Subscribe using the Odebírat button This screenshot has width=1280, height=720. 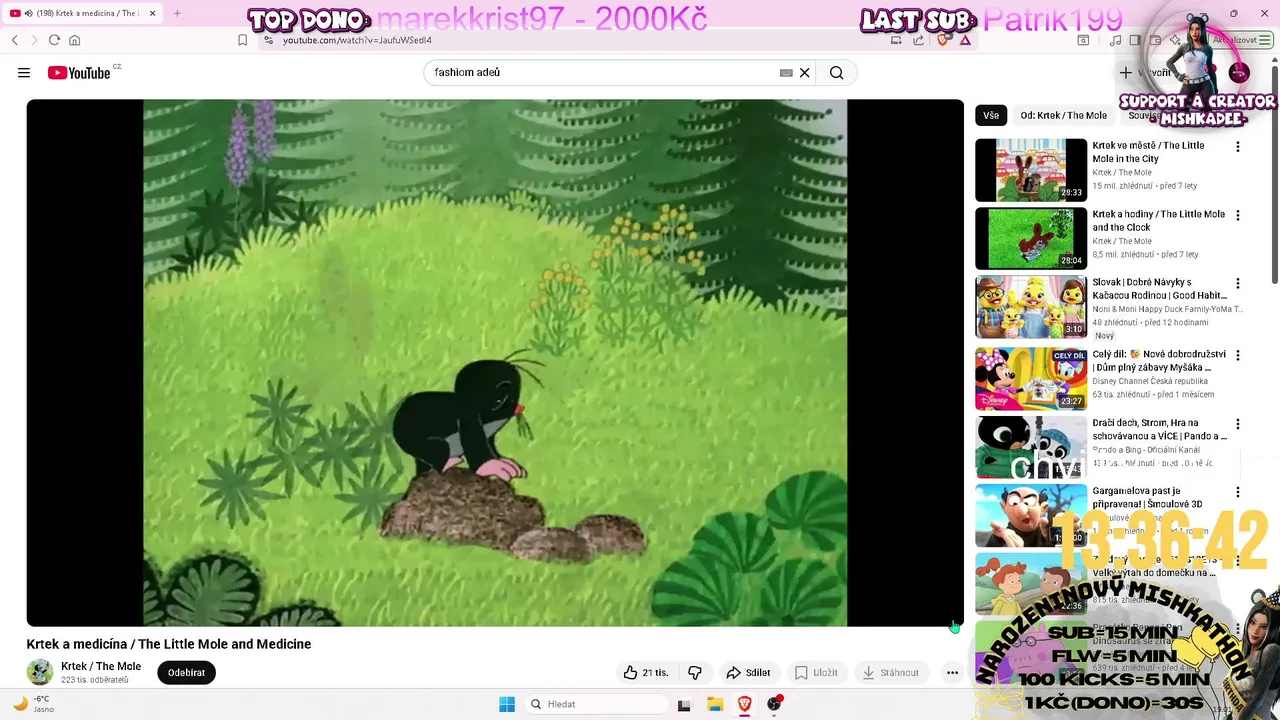tap(186, 673)
